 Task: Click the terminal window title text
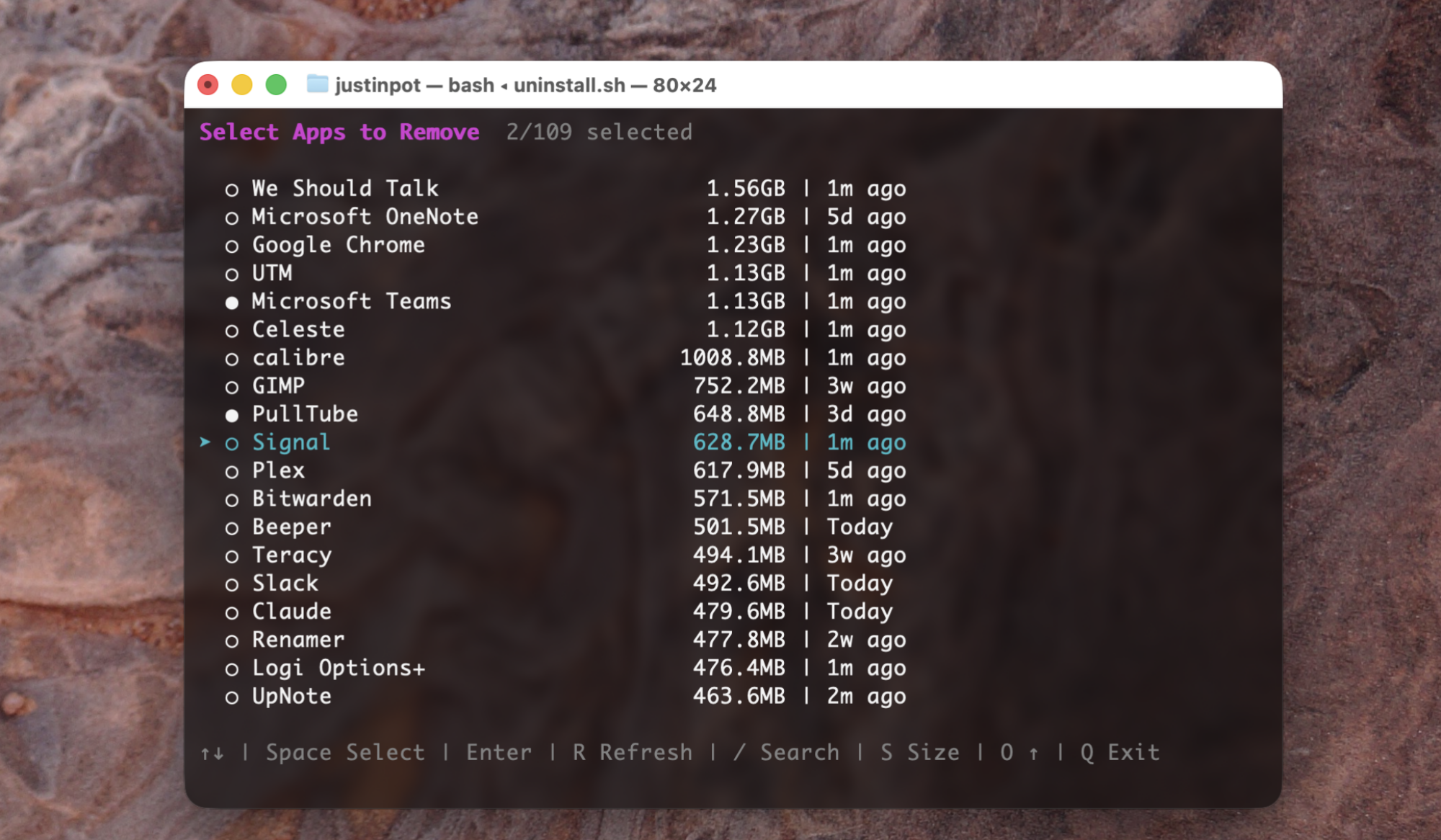(525, 85)
